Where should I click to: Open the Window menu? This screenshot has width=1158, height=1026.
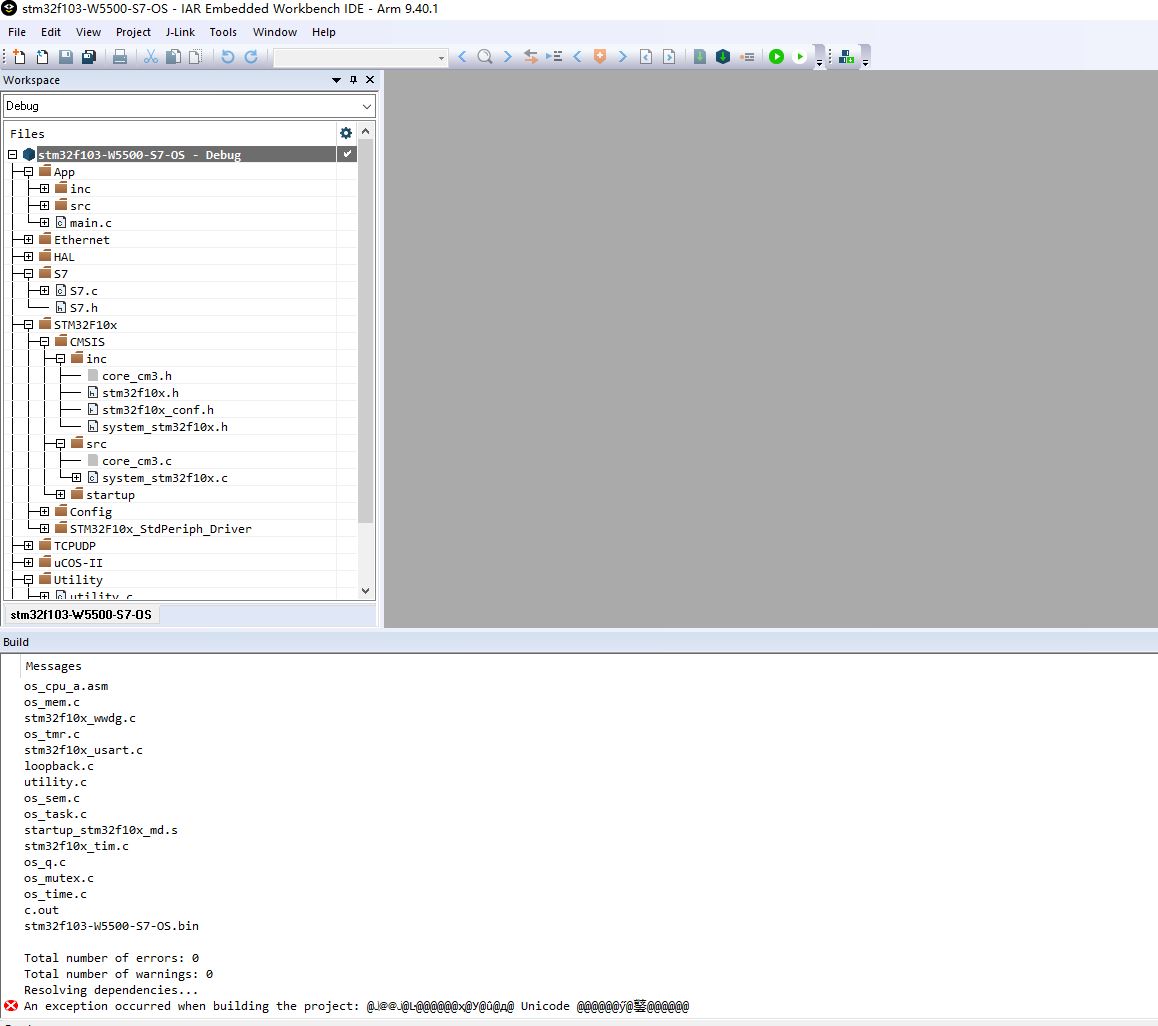(275, 33)
